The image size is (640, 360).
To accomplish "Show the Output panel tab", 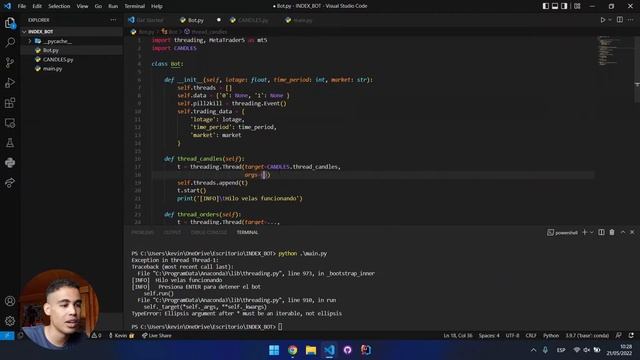I will 172,232.
